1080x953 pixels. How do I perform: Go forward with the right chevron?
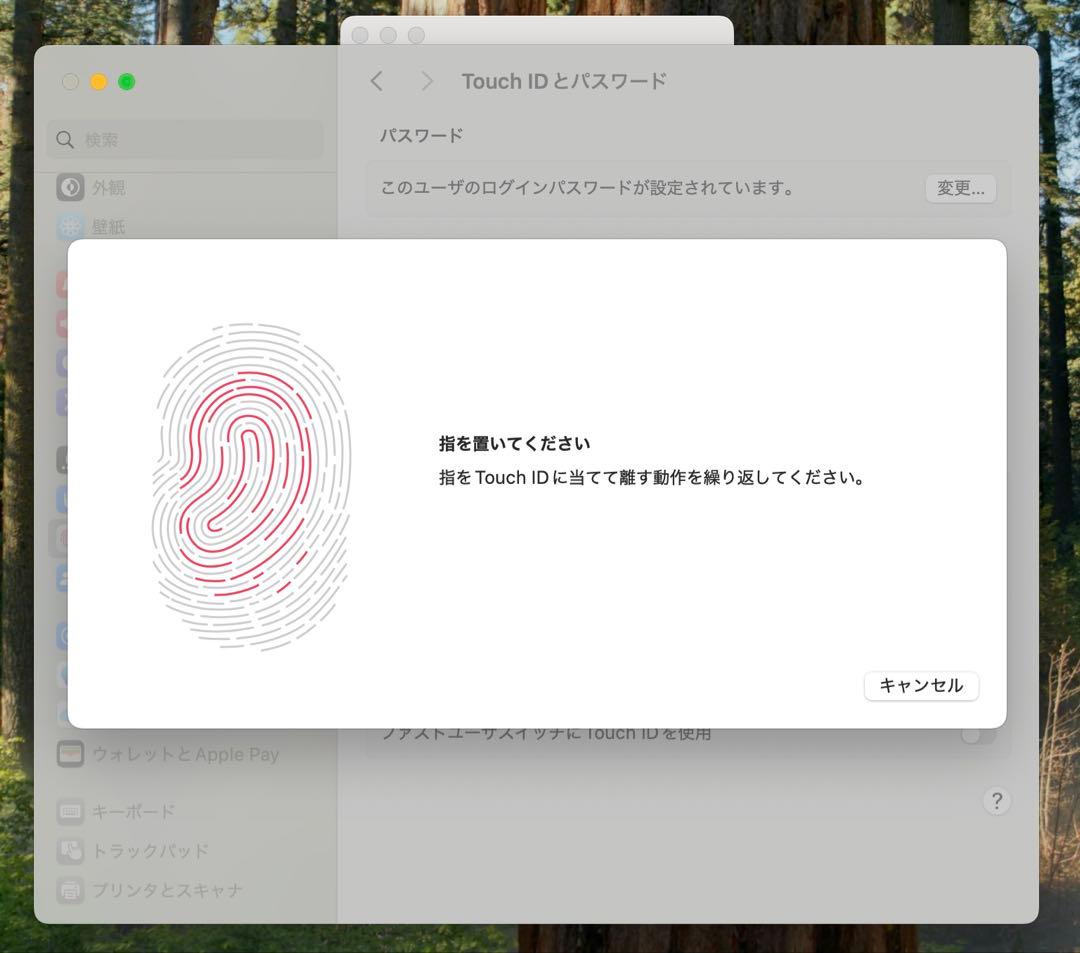point(427,81)
